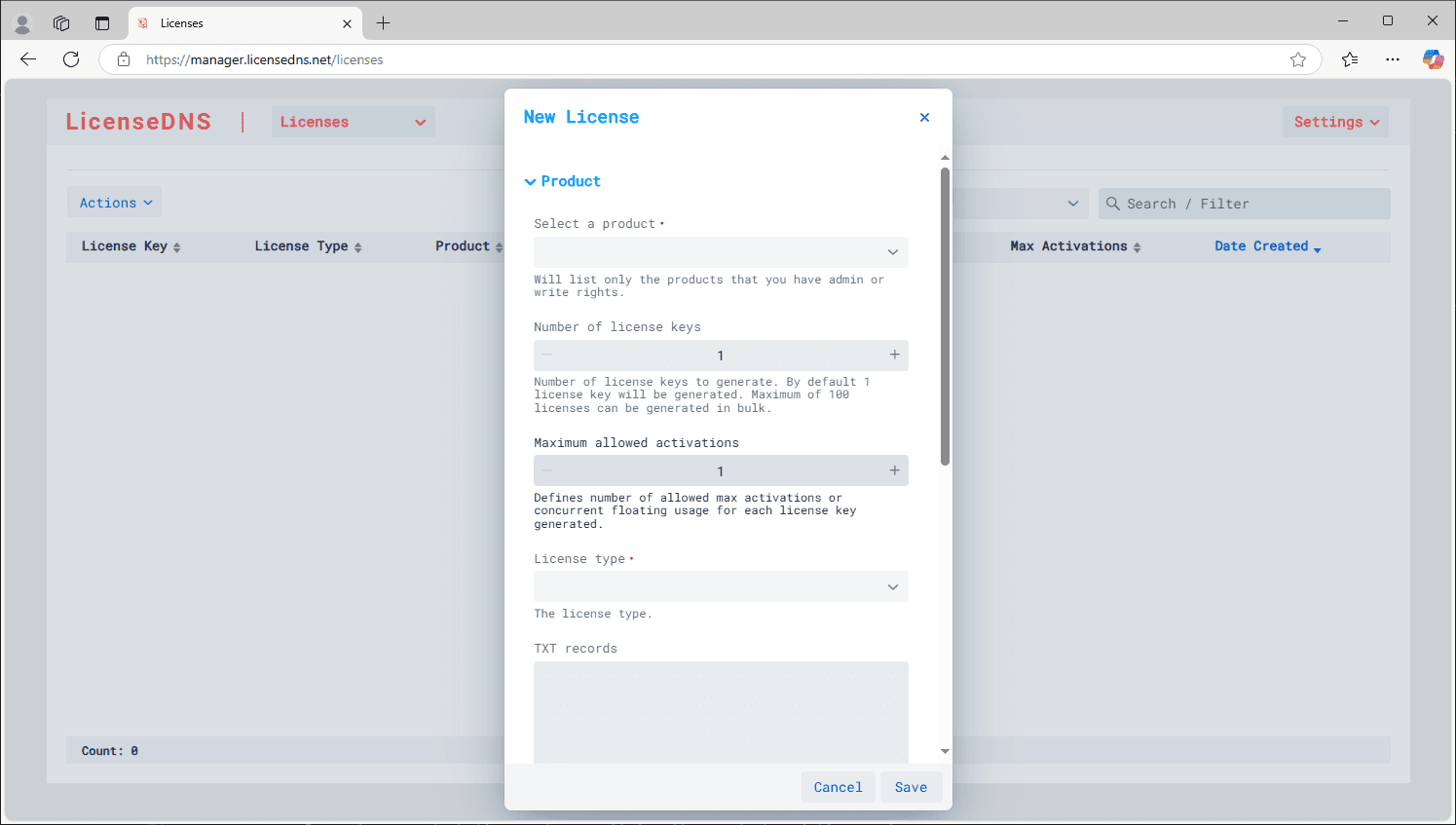Increase Number of license keys with plus button

[894, 356]
